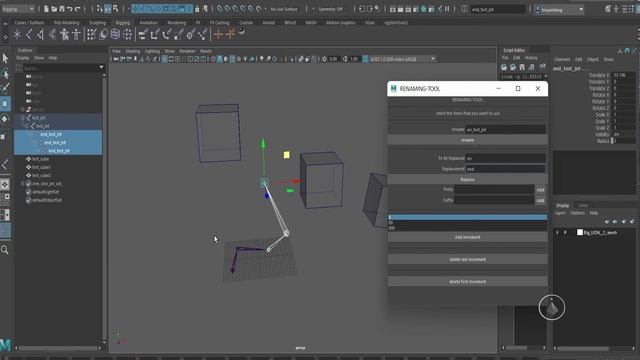Apply Orient Constraint from the shelf
The height and width of the screenshot is (360, 640).
click(x=167, y=35)
